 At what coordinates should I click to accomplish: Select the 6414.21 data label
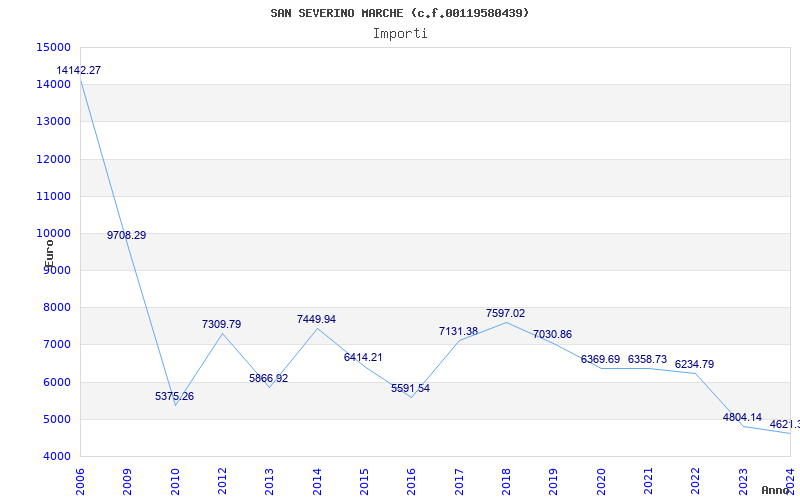click(363, 358)
